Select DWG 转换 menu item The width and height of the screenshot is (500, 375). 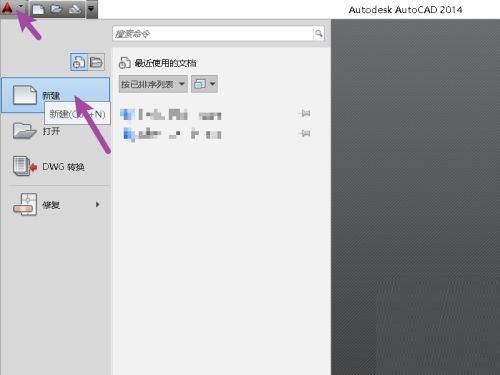pos(56,166)
